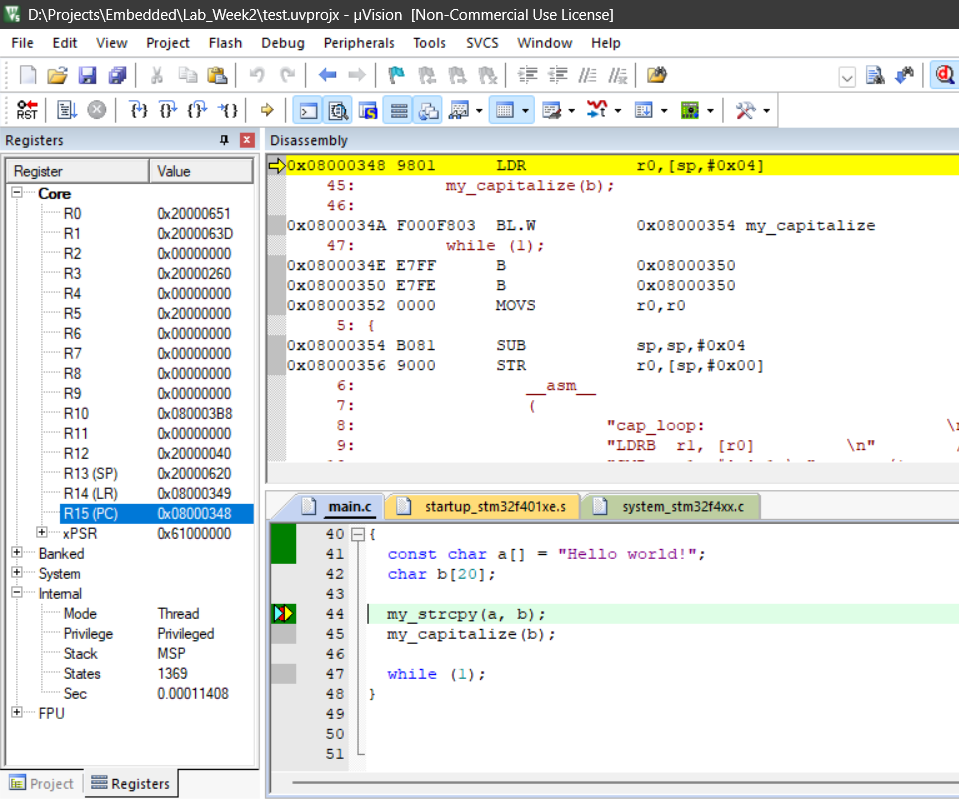Expand the FPU registers node
The width and height of the screenshot is (959, 802).
point(17,713)
